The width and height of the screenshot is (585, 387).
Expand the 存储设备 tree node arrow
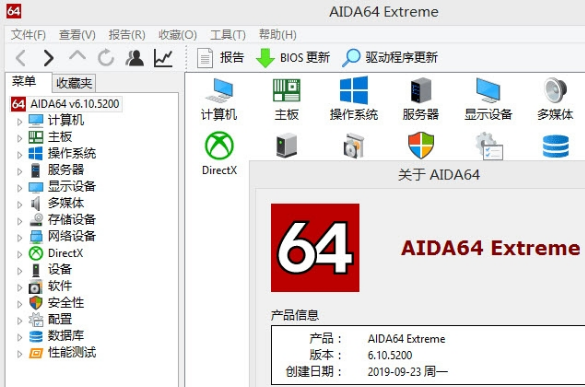[19, 221]
